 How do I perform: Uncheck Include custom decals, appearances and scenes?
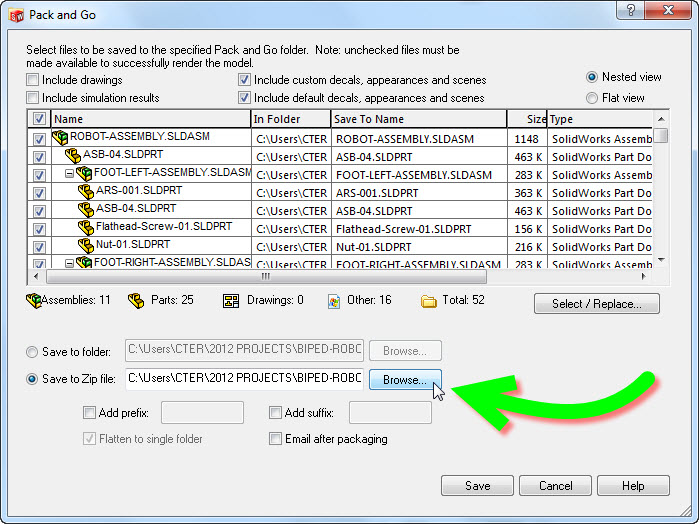pyautogui.click(x=244, y=80)
